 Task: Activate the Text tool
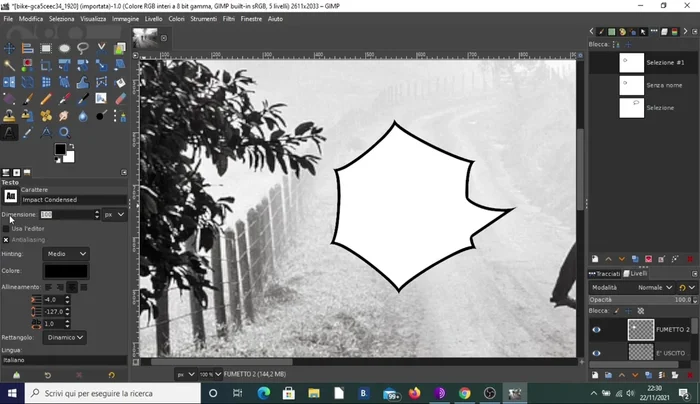(9, 132)
